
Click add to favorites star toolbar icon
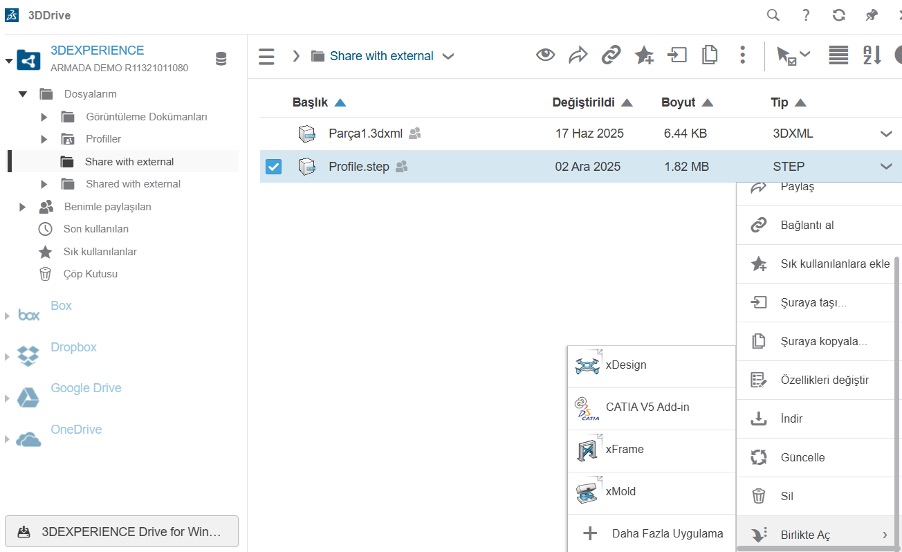[x=644, y=55]
